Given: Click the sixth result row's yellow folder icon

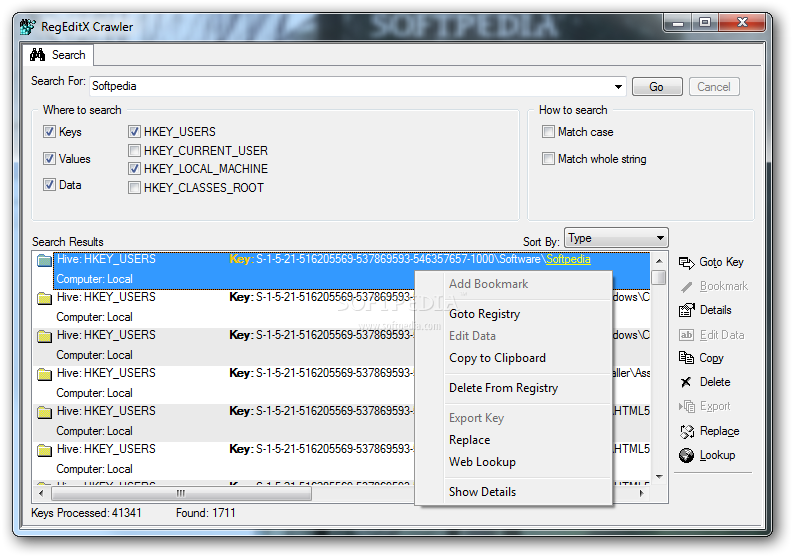Looking at the screenshot, I should 45,450.
